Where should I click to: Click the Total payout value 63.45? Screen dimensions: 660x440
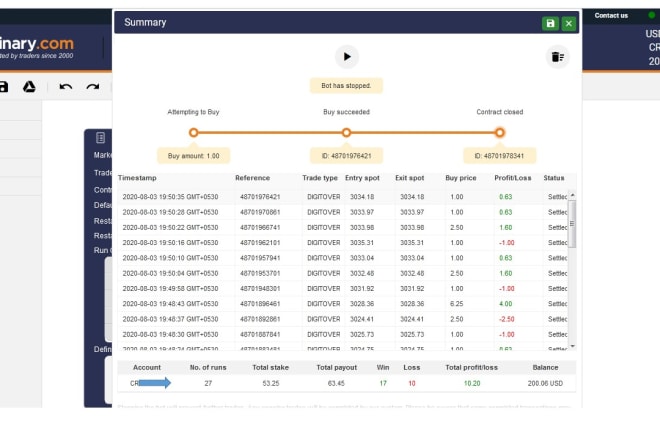[336, 384]
